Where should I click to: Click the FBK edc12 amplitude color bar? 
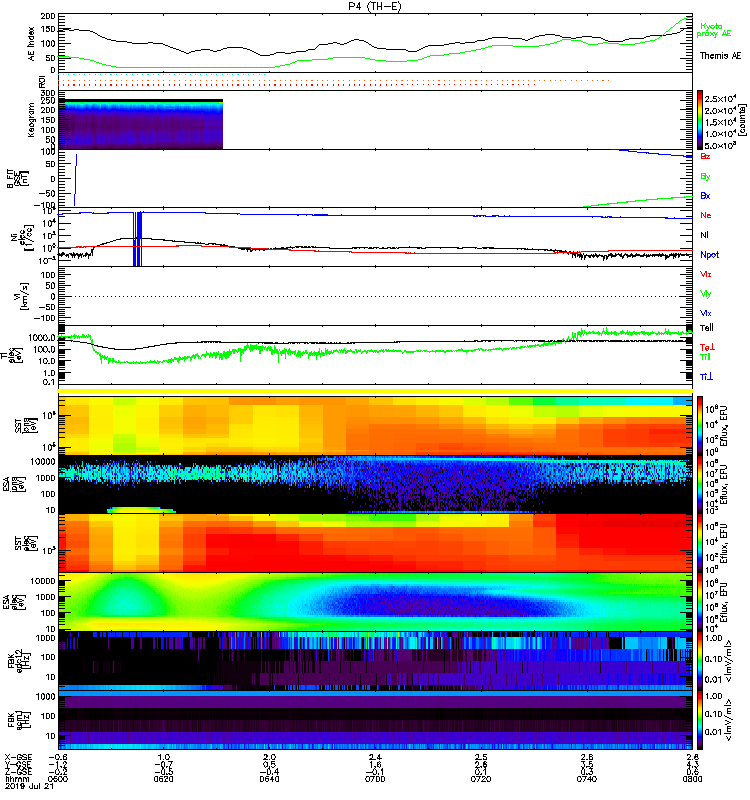[700, 661]
